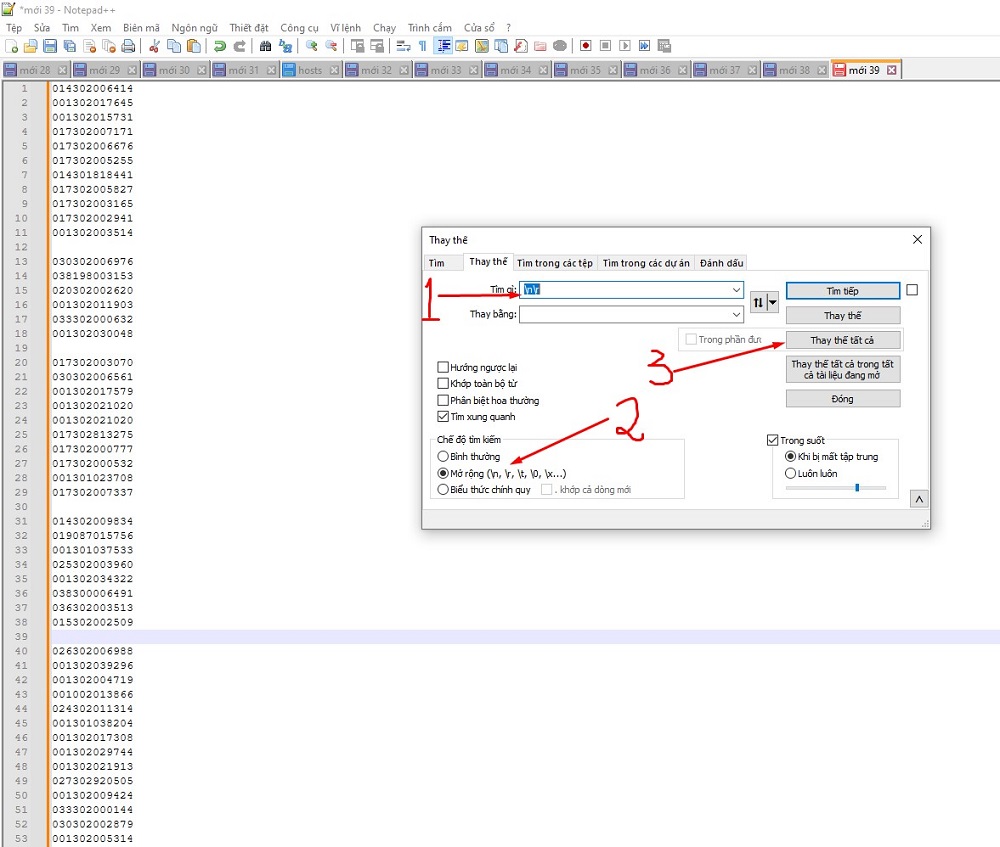Screen dimensions: 1000x847
Task: Click the 'Thay thế tất cả' button
Action: point(843,340)
